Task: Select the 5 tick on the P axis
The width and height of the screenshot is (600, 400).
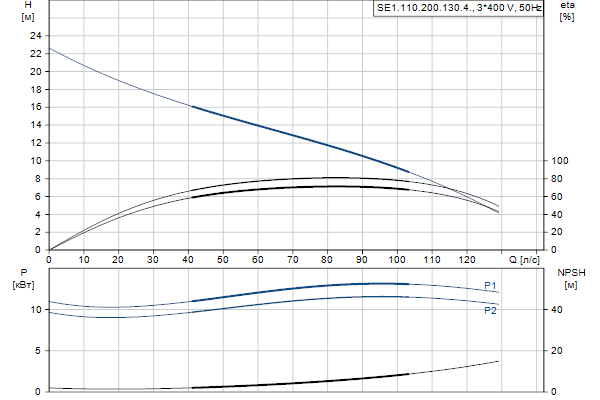Action: point(38,351)
